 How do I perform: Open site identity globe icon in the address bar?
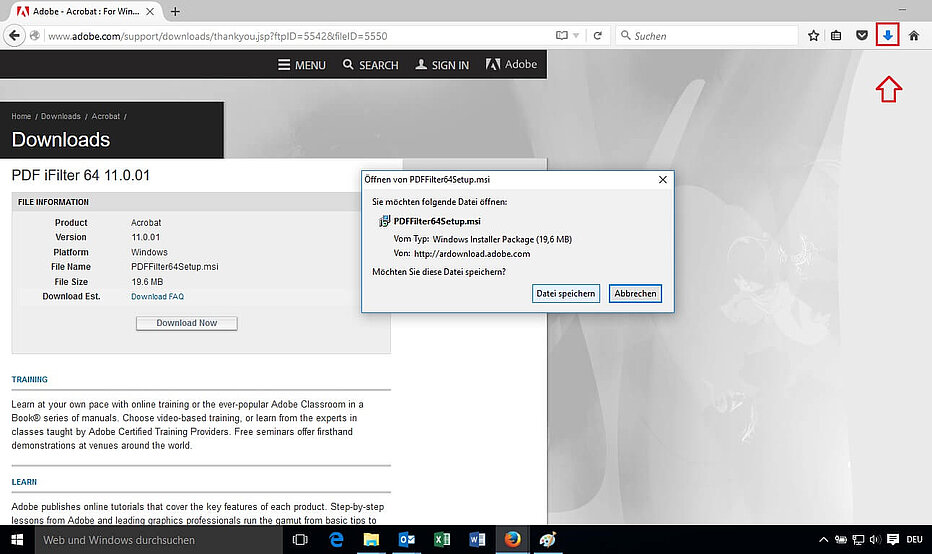click(34, 36)
